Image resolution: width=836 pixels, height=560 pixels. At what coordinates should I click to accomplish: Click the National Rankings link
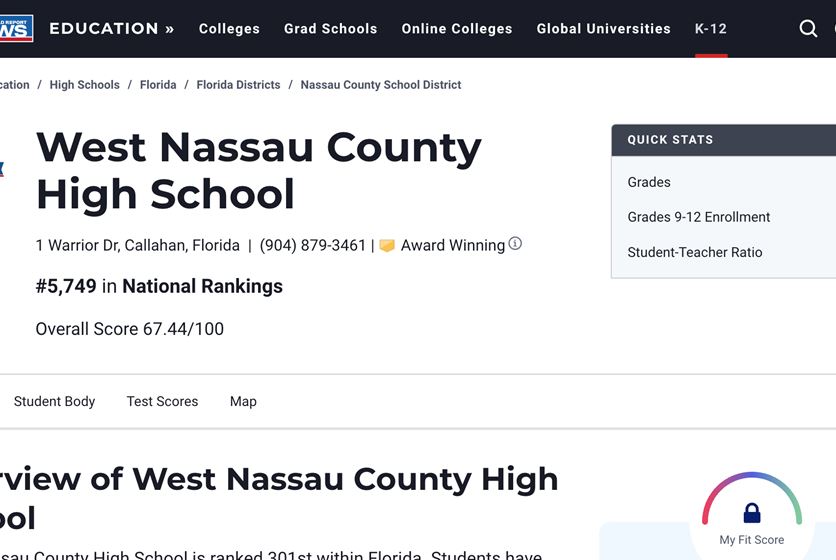click(203, 286)
